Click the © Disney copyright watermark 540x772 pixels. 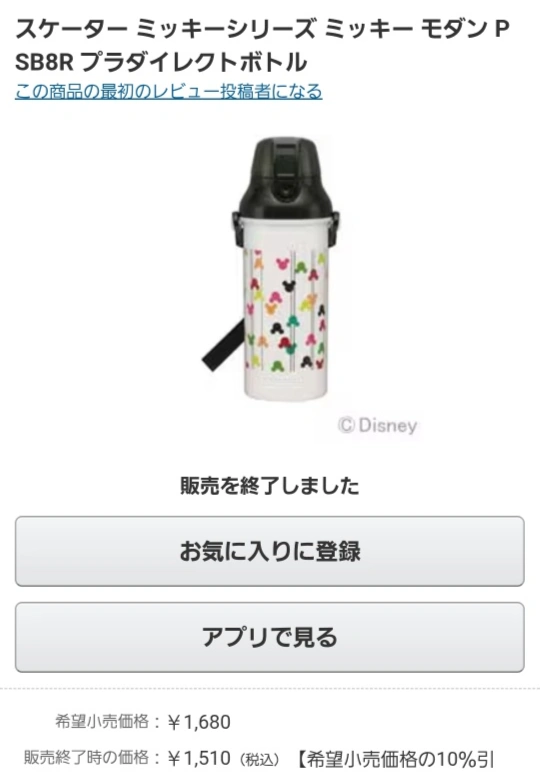click(x=378, y=425)
